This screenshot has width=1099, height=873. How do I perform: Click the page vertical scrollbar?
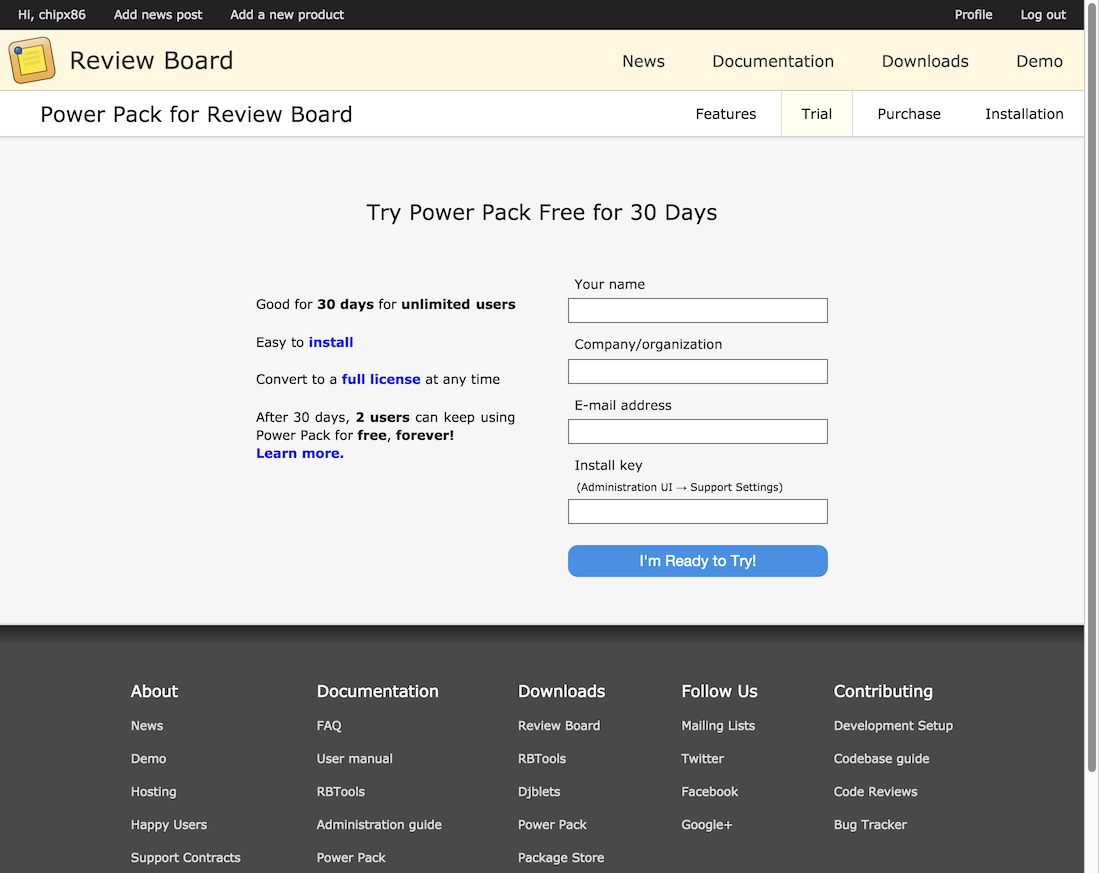pos(1091,400)
